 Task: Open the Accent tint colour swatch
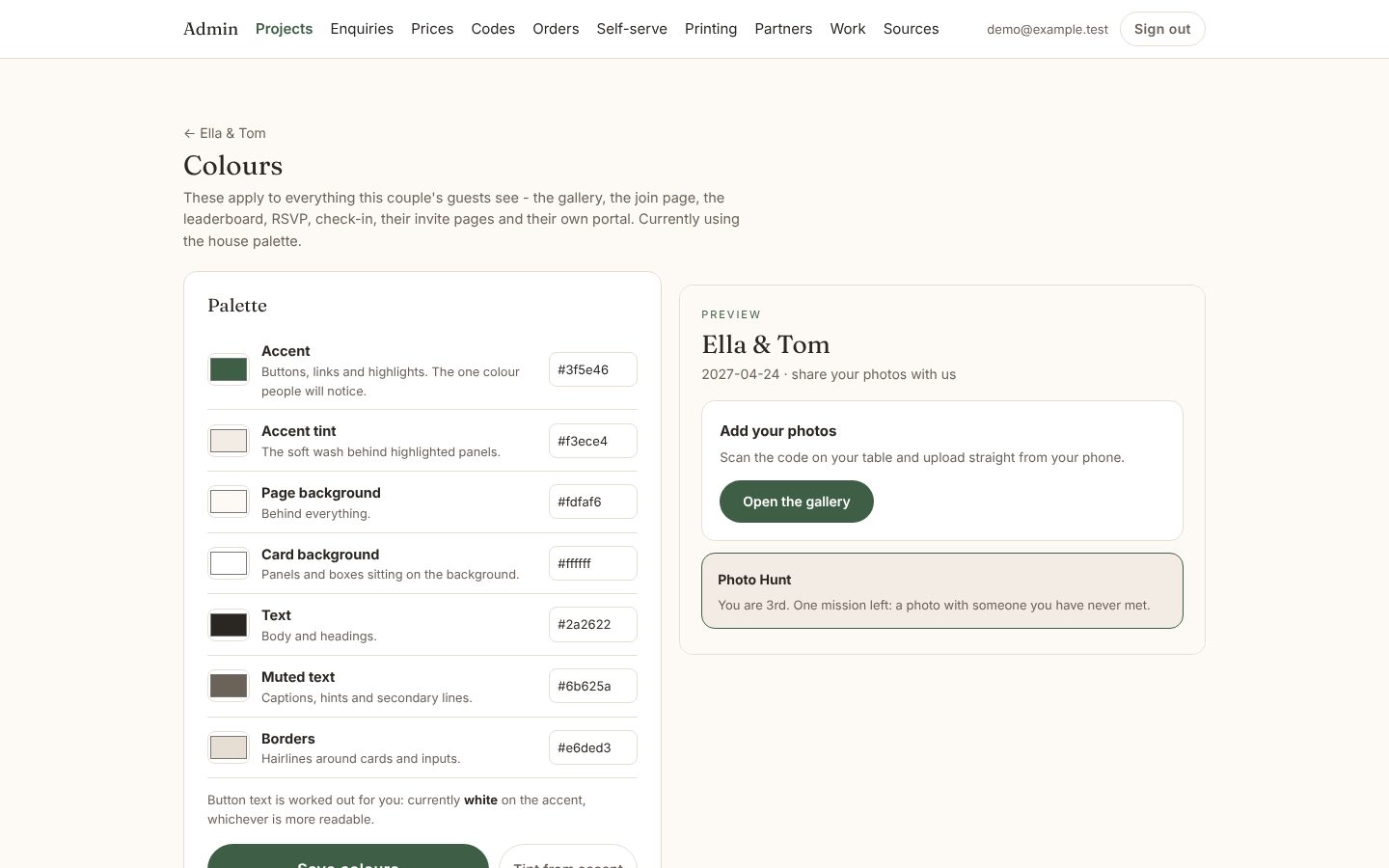pos(229,441)
